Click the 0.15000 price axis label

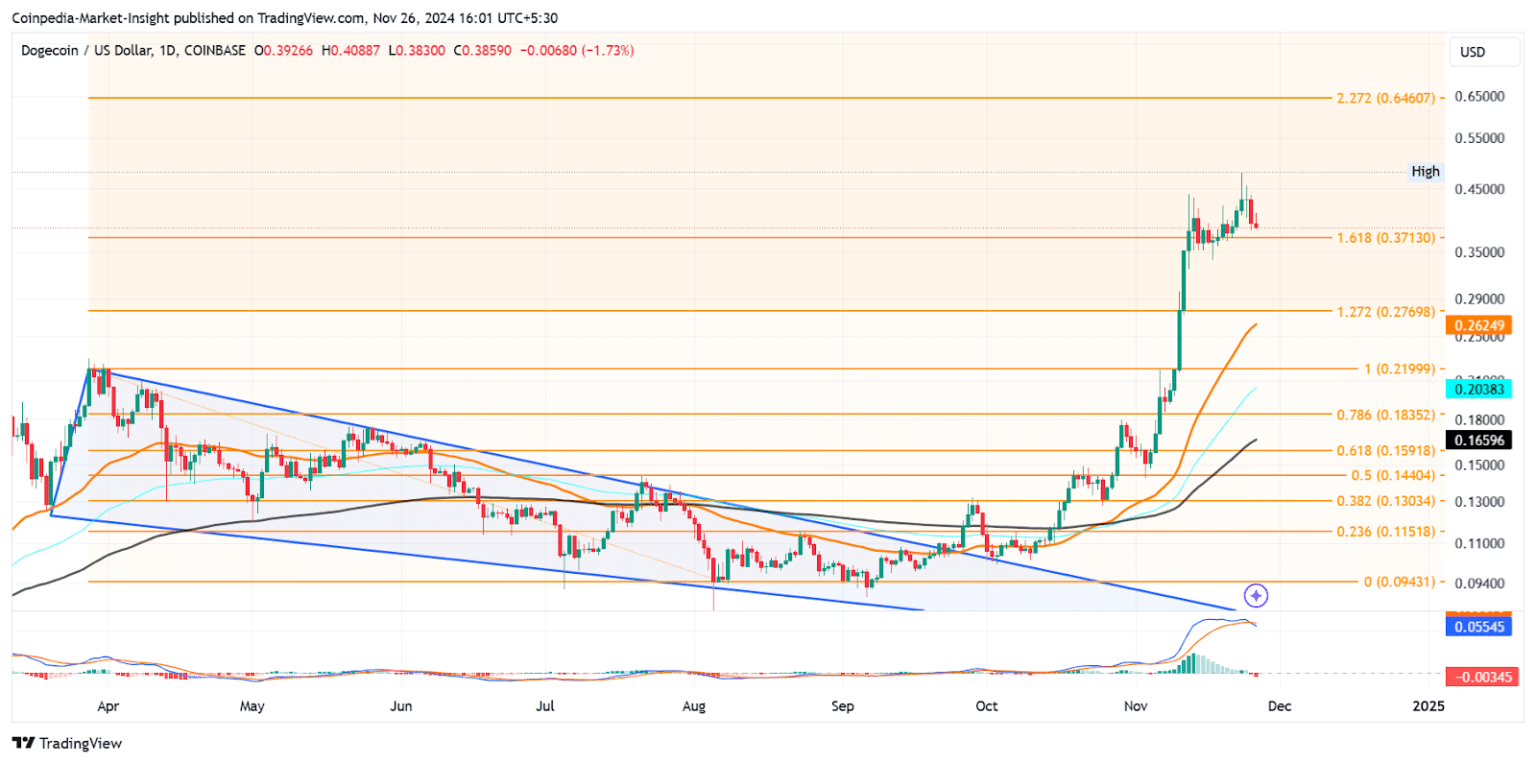point(1479,465)
